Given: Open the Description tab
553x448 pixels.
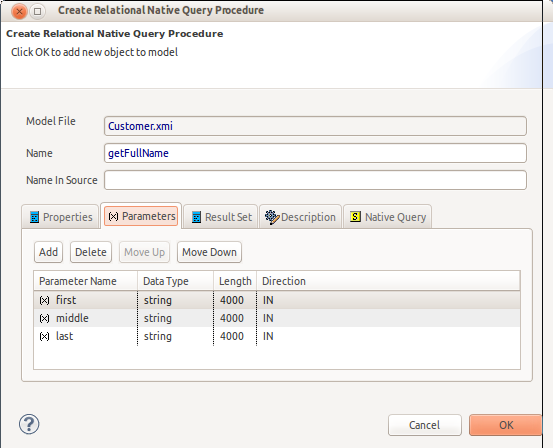Looking at the screenshot, I should (300, 217).
